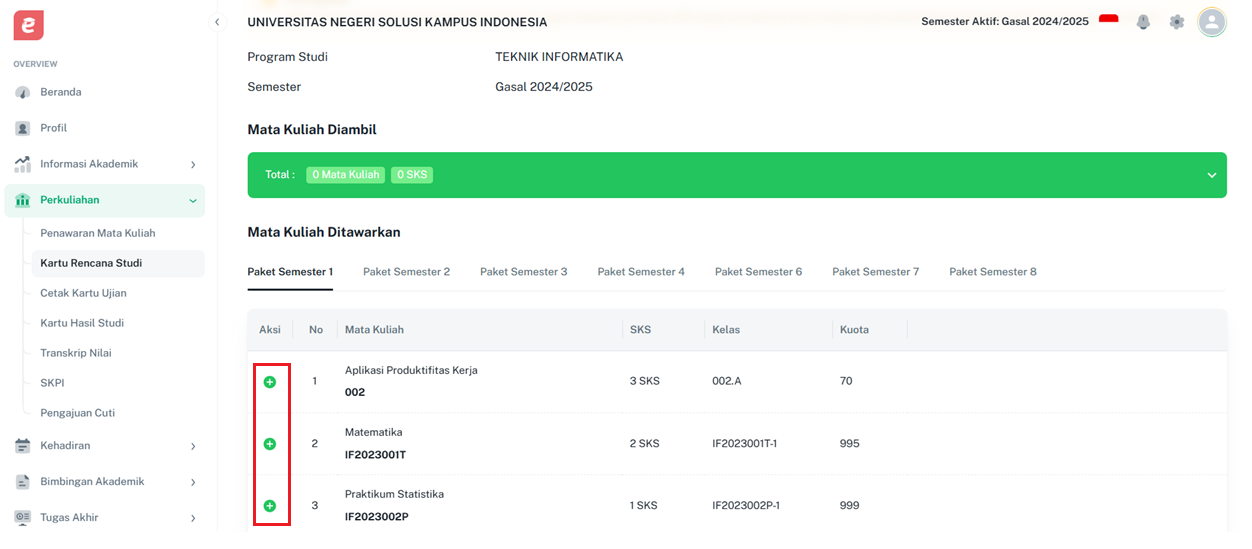Screen dimensions: 1252x549
Task: Open Pengajuan Cuti page
Action: coord(78,413)
